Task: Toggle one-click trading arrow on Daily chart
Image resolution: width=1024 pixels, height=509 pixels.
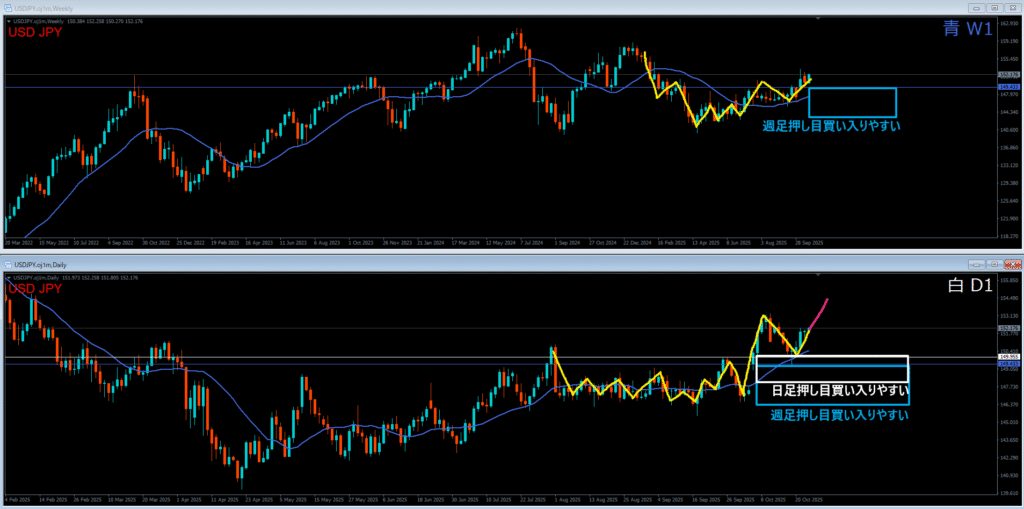Action: pos(9,275)
